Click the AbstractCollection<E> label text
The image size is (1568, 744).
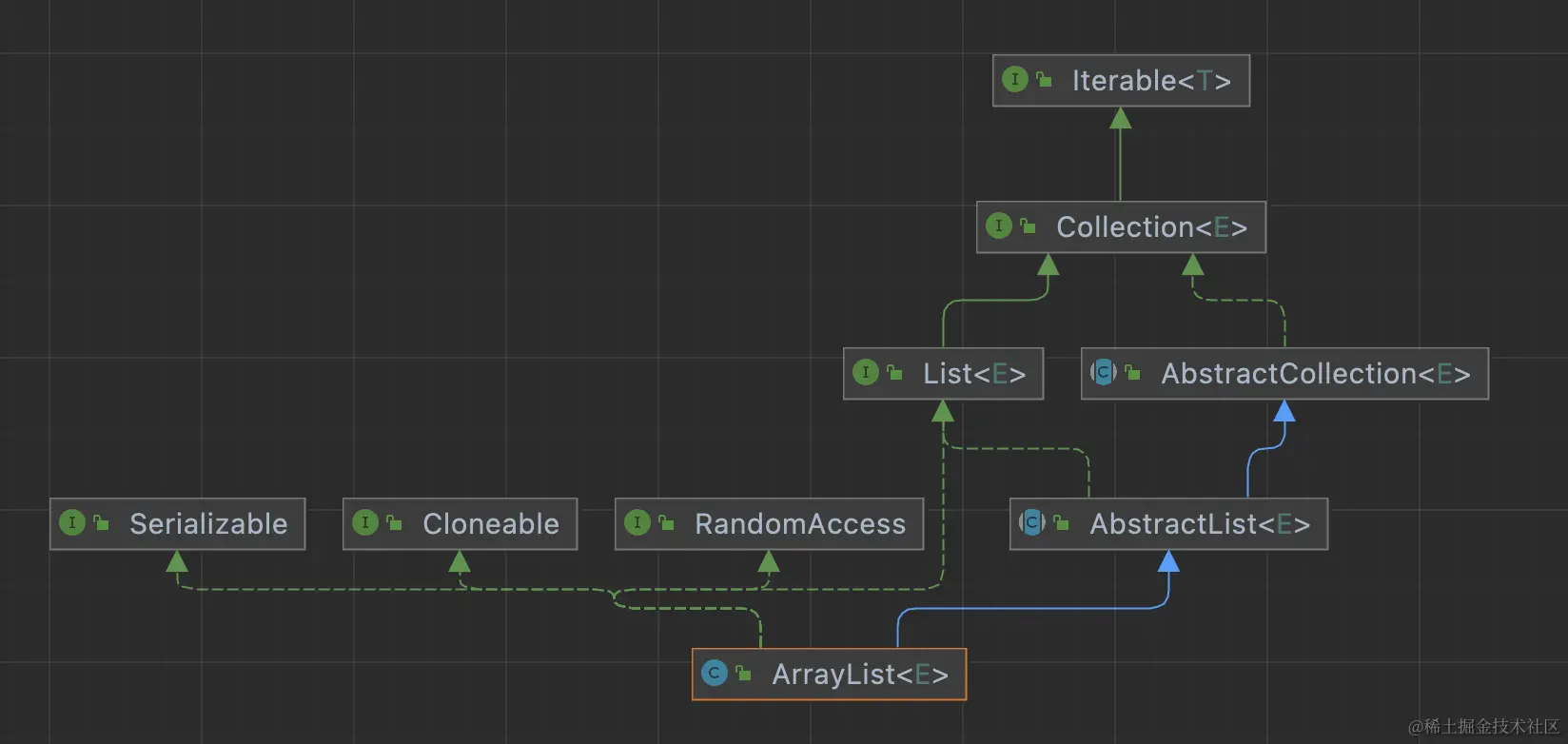pyautogui.click(x=1316, y=374)
